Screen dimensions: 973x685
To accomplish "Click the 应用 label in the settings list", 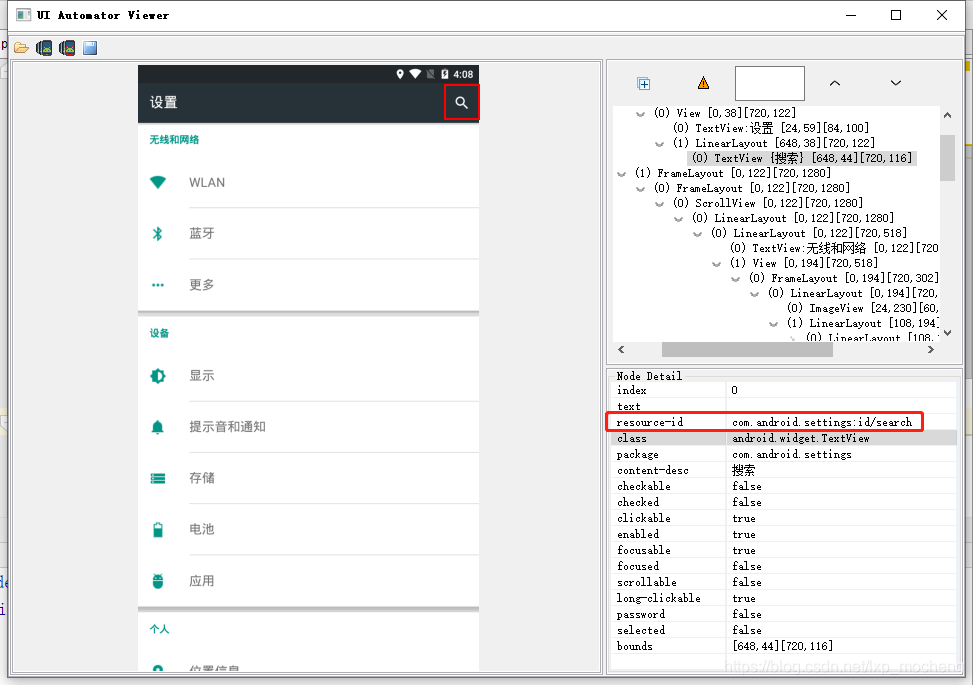I will click(202, 581).
